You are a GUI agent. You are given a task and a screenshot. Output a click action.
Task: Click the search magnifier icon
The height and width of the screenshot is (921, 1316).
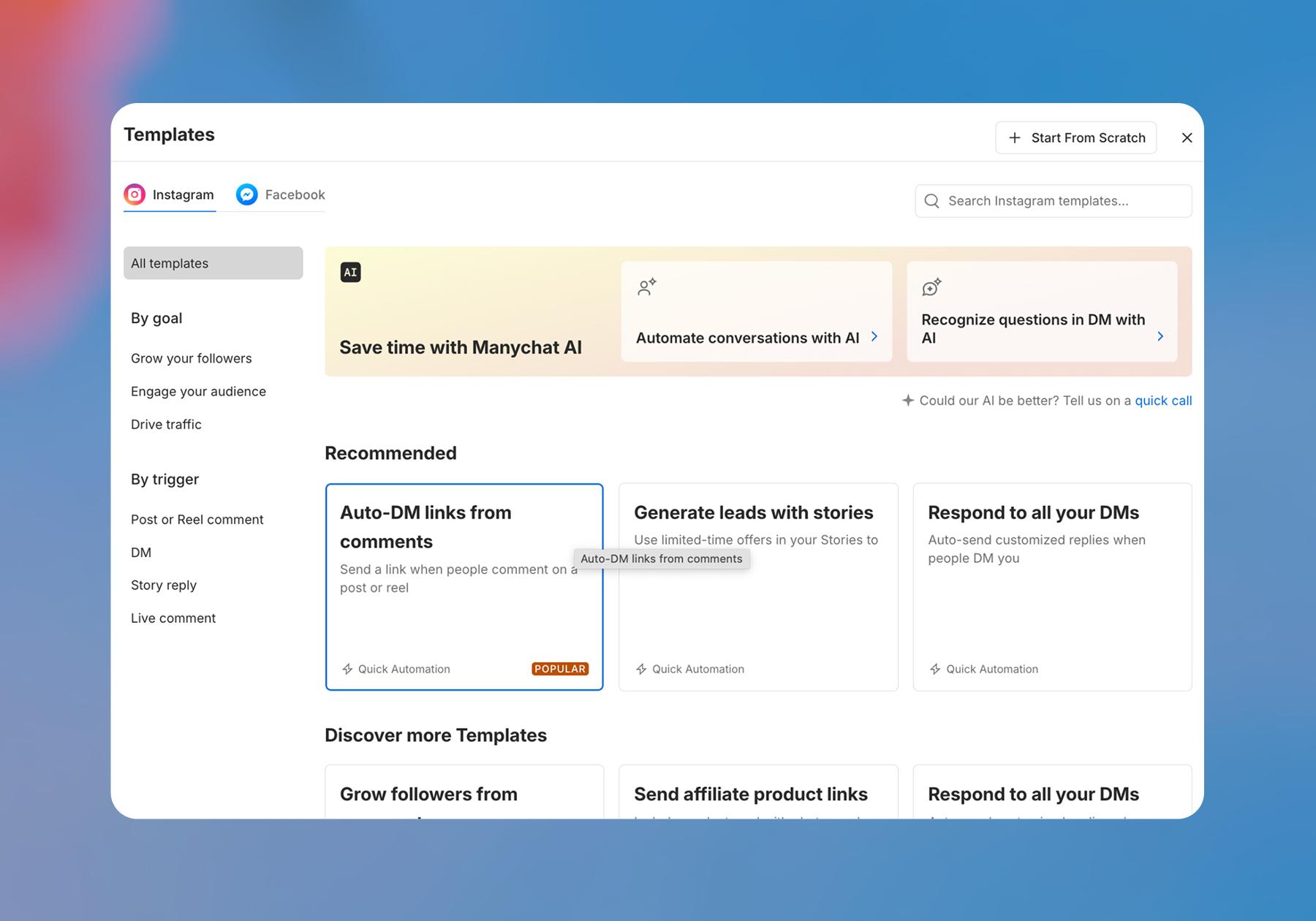931,201
